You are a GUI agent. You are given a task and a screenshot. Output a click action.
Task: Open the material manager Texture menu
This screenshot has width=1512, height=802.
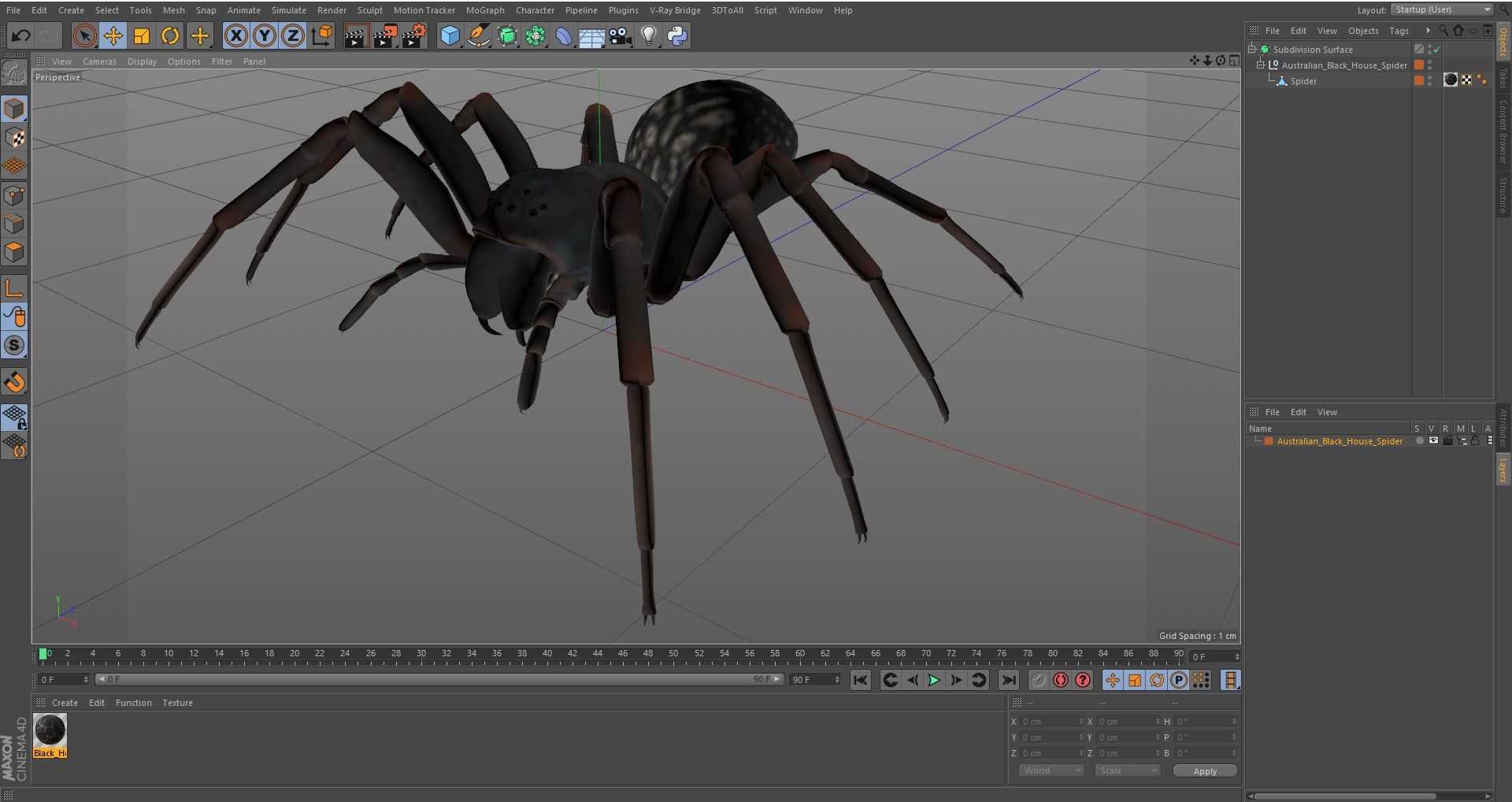177,703
